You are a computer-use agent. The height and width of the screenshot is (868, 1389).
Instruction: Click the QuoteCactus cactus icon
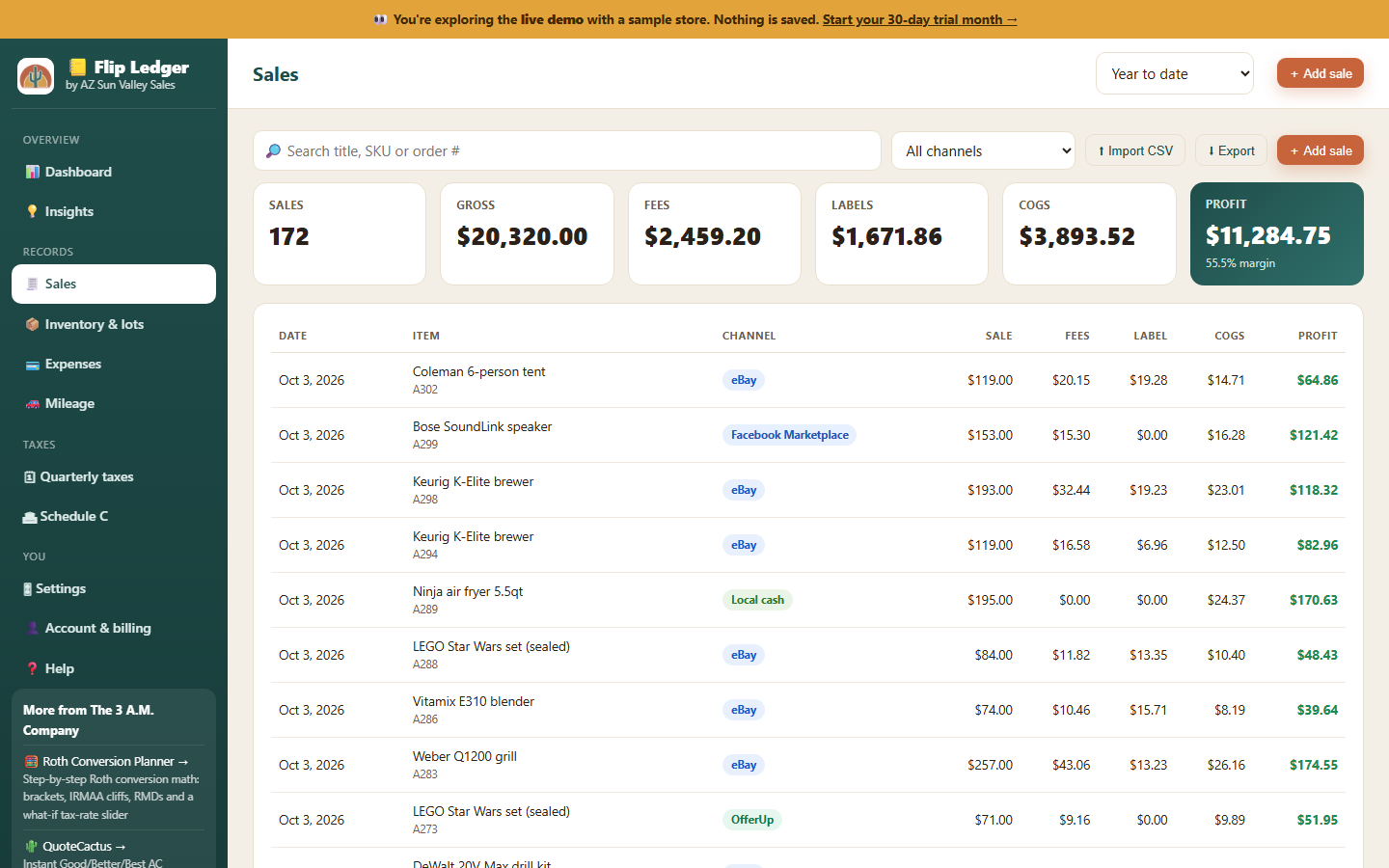31,846
